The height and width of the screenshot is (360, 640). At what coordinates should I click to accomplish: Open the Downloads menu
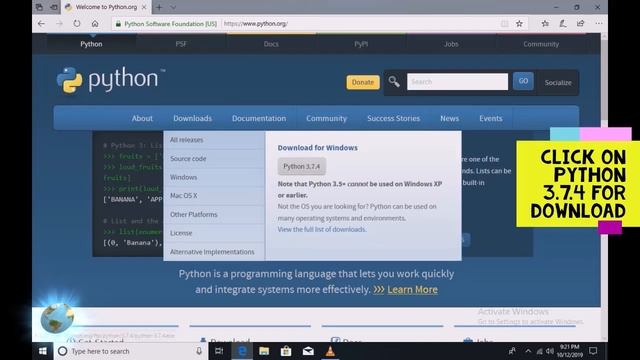point(192,118)
